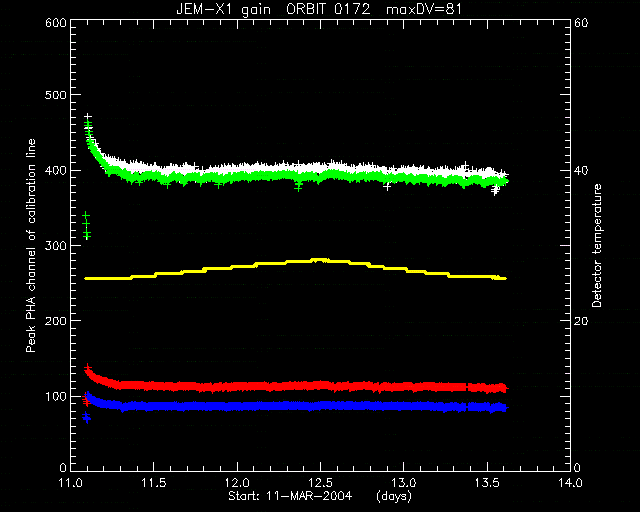Click the 'Detector temperature' right axis label

[597, 246]
